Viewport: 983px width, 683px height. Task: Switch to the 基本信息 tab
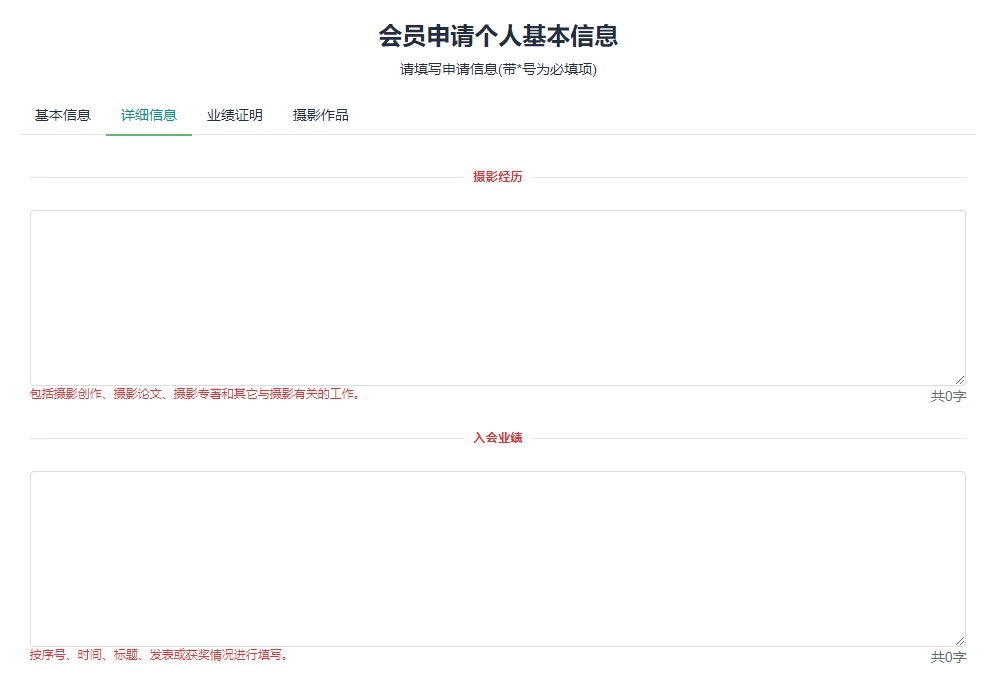pyautogui.click(x=62, y=115)
